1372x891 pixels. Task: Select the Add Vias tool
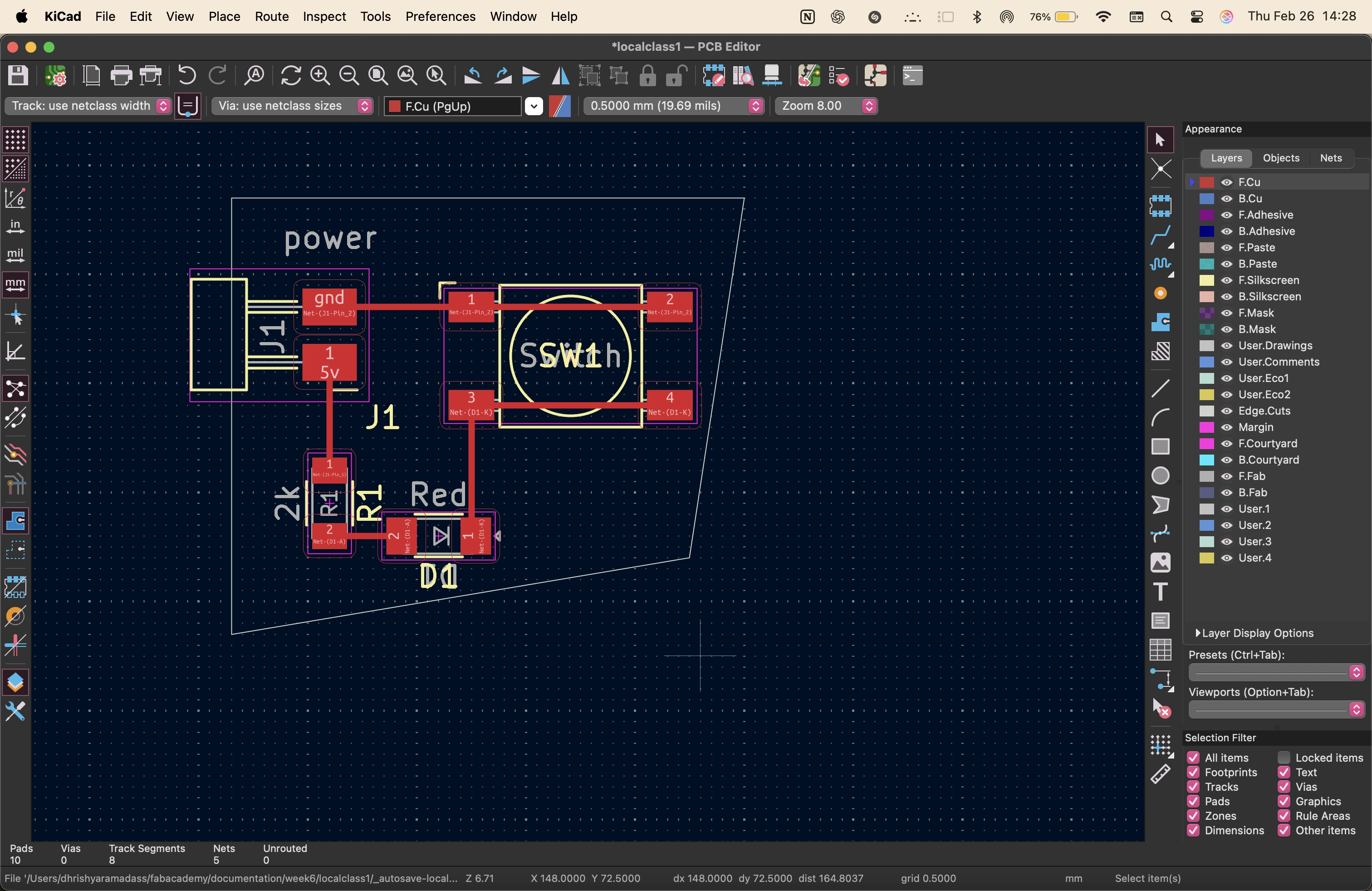pos(1160,294)
